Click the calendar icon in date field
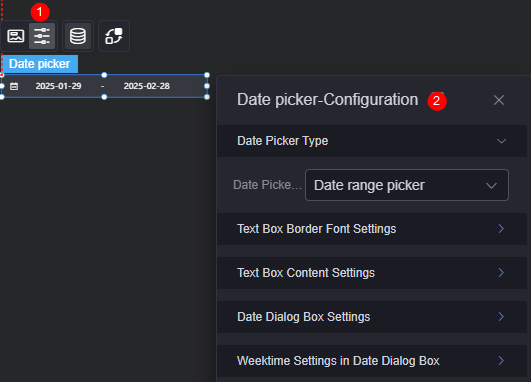Viewport: 531px width, 382px height. click(x=14, y=86)
